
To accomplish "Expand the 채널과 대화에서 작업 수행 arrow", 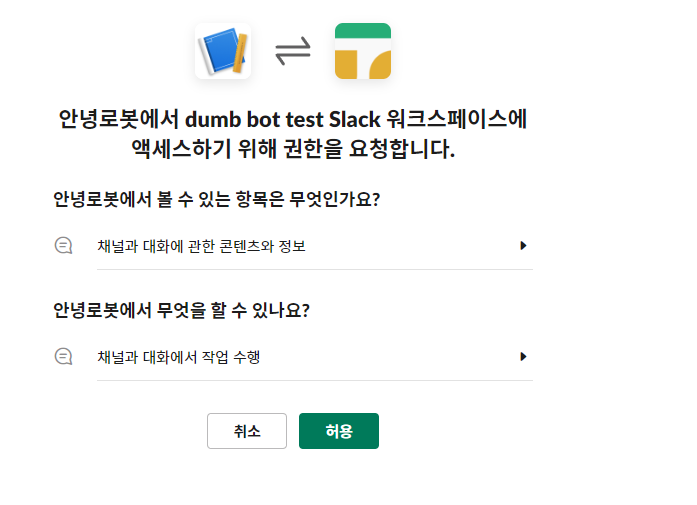I will [x=523, y=357].
